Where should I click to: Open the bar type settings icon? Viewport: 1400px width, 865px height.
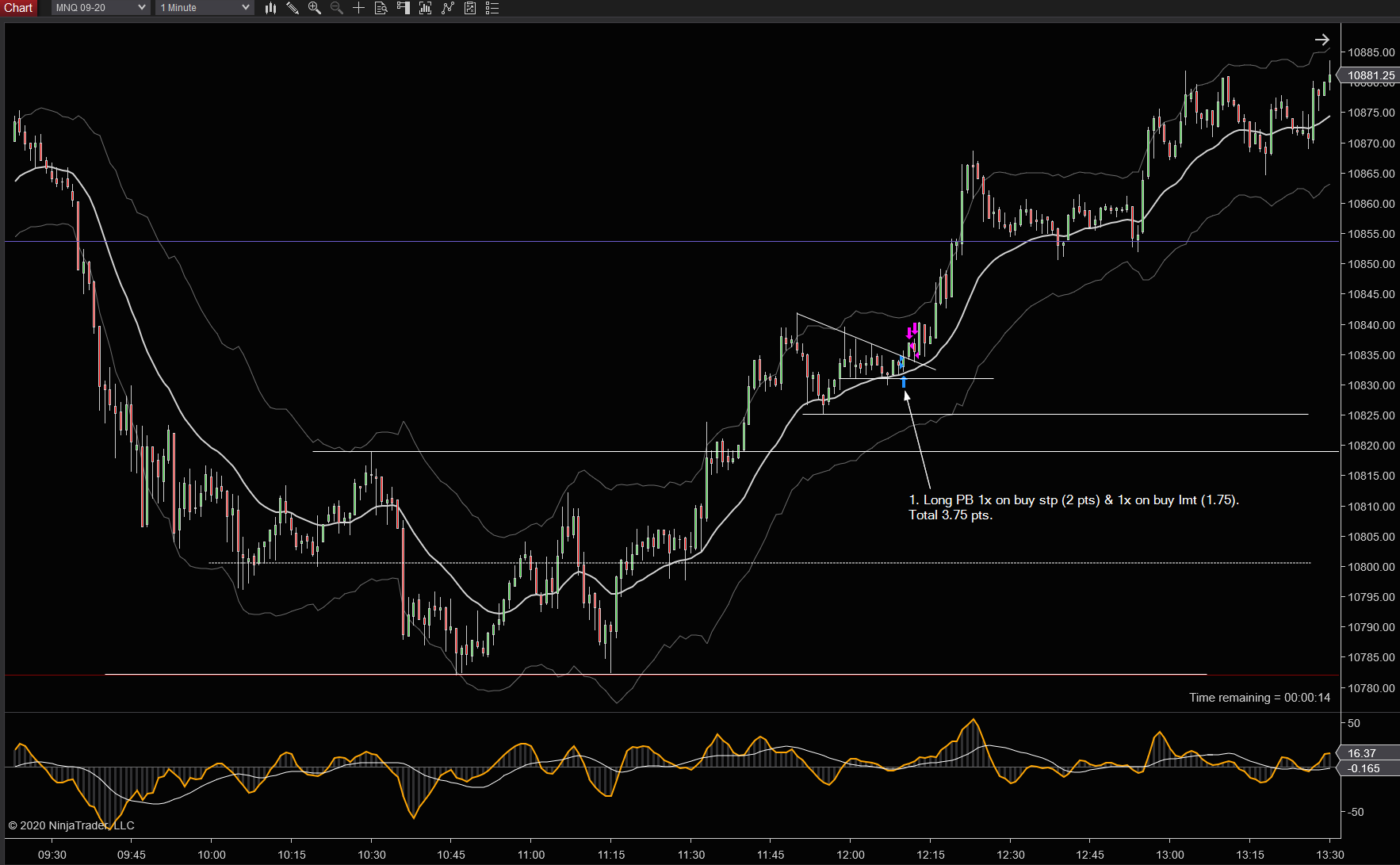(x=270, y=8)
